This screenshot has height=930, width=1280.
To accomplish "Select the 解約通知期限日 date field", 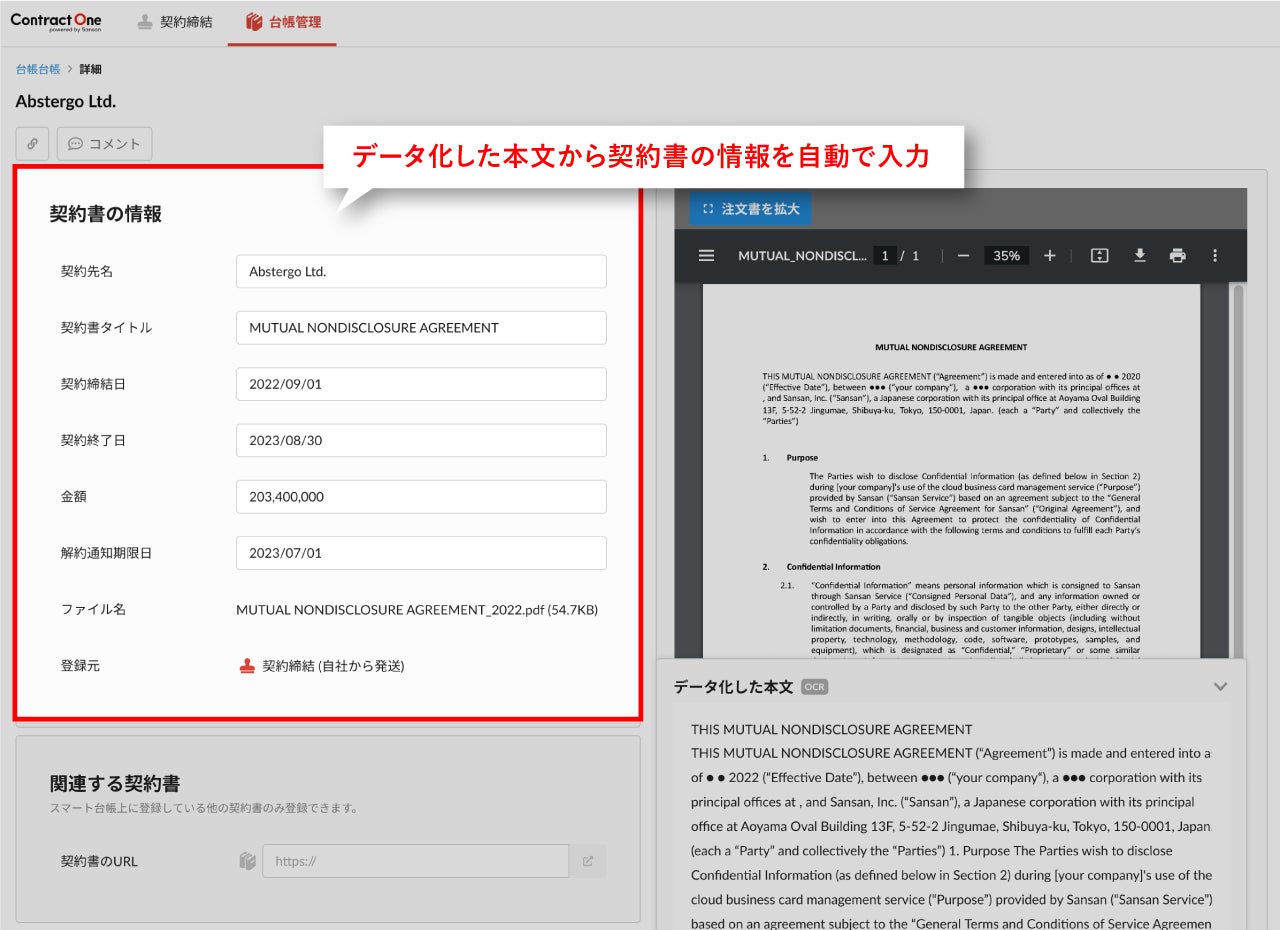I will click(421, 553).
